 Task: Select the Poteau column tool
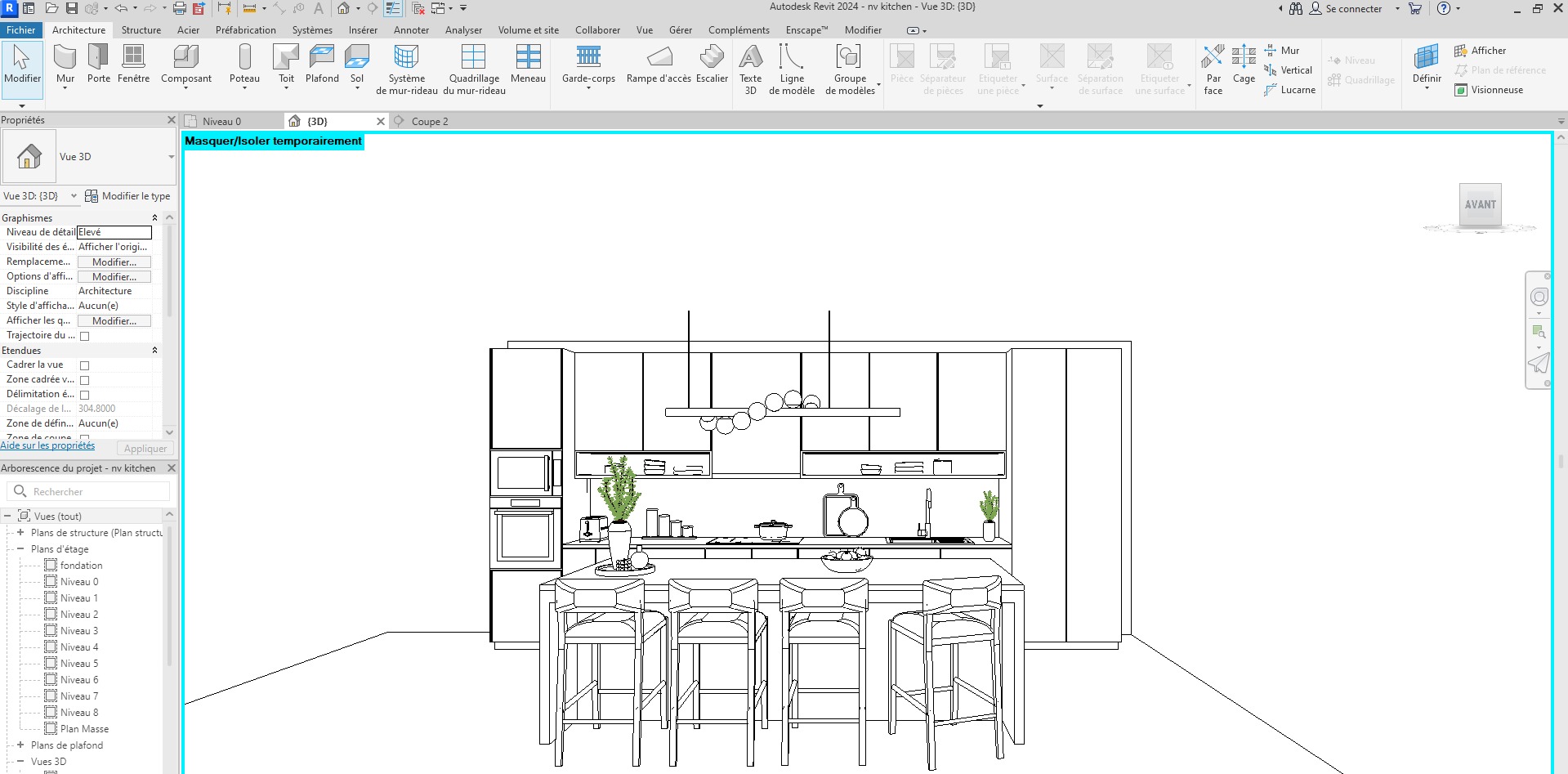[x=244, y=65]
